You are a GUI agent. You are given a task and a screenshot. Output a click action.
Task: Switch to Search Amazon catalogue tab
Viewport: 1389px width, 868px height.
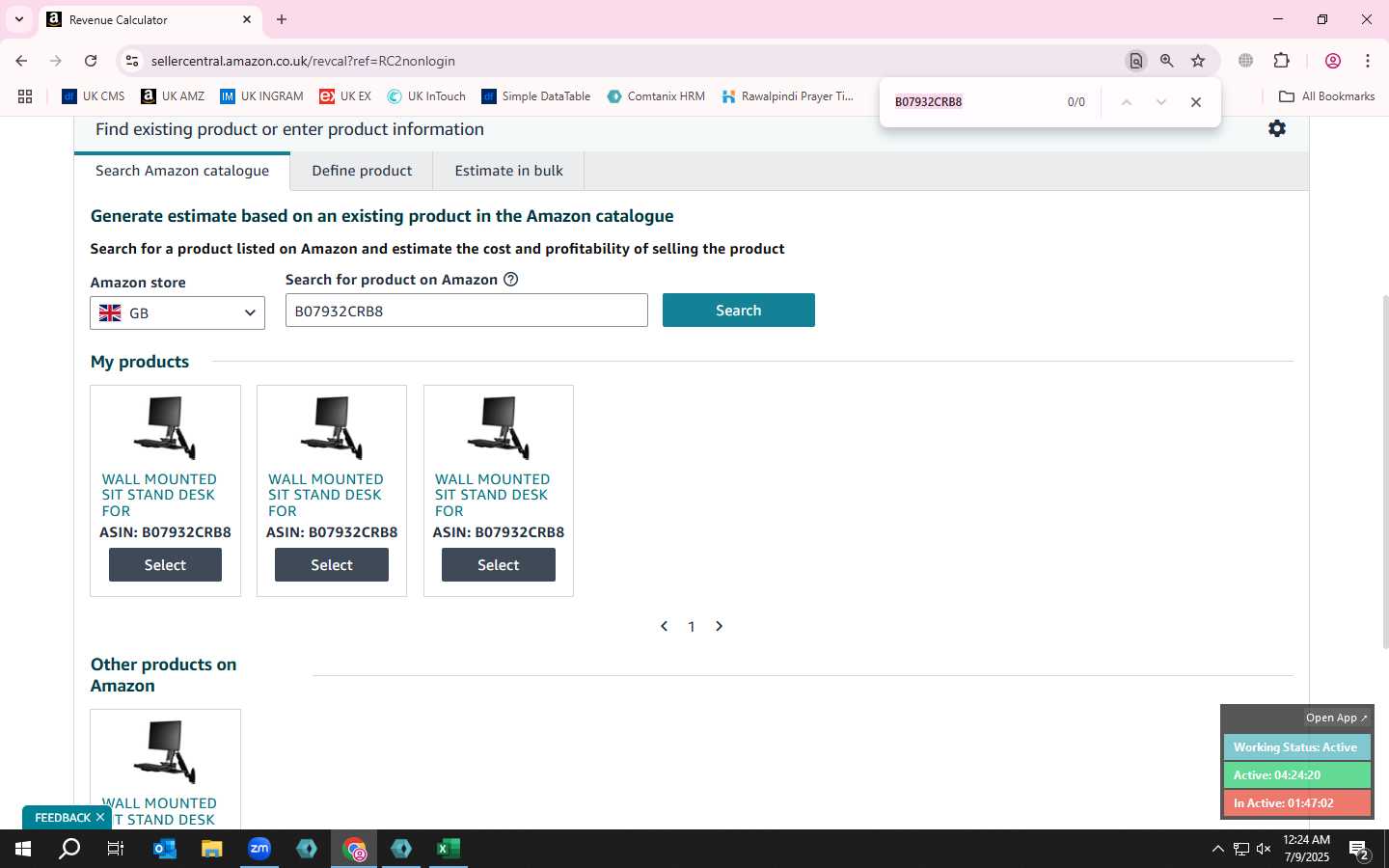tap(182, 171)
